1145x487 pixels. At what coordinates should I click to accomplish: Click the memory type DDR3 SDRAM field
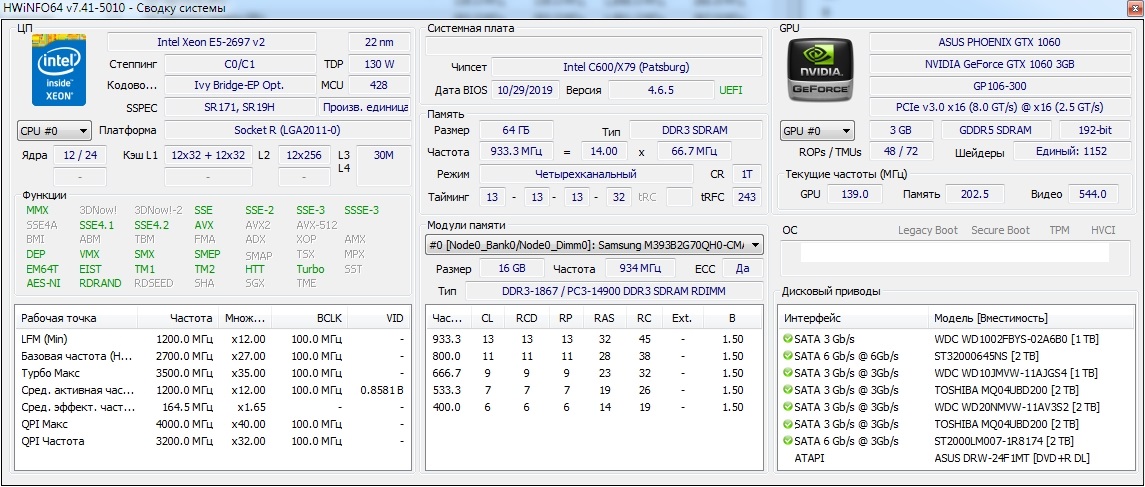point(695,131)
